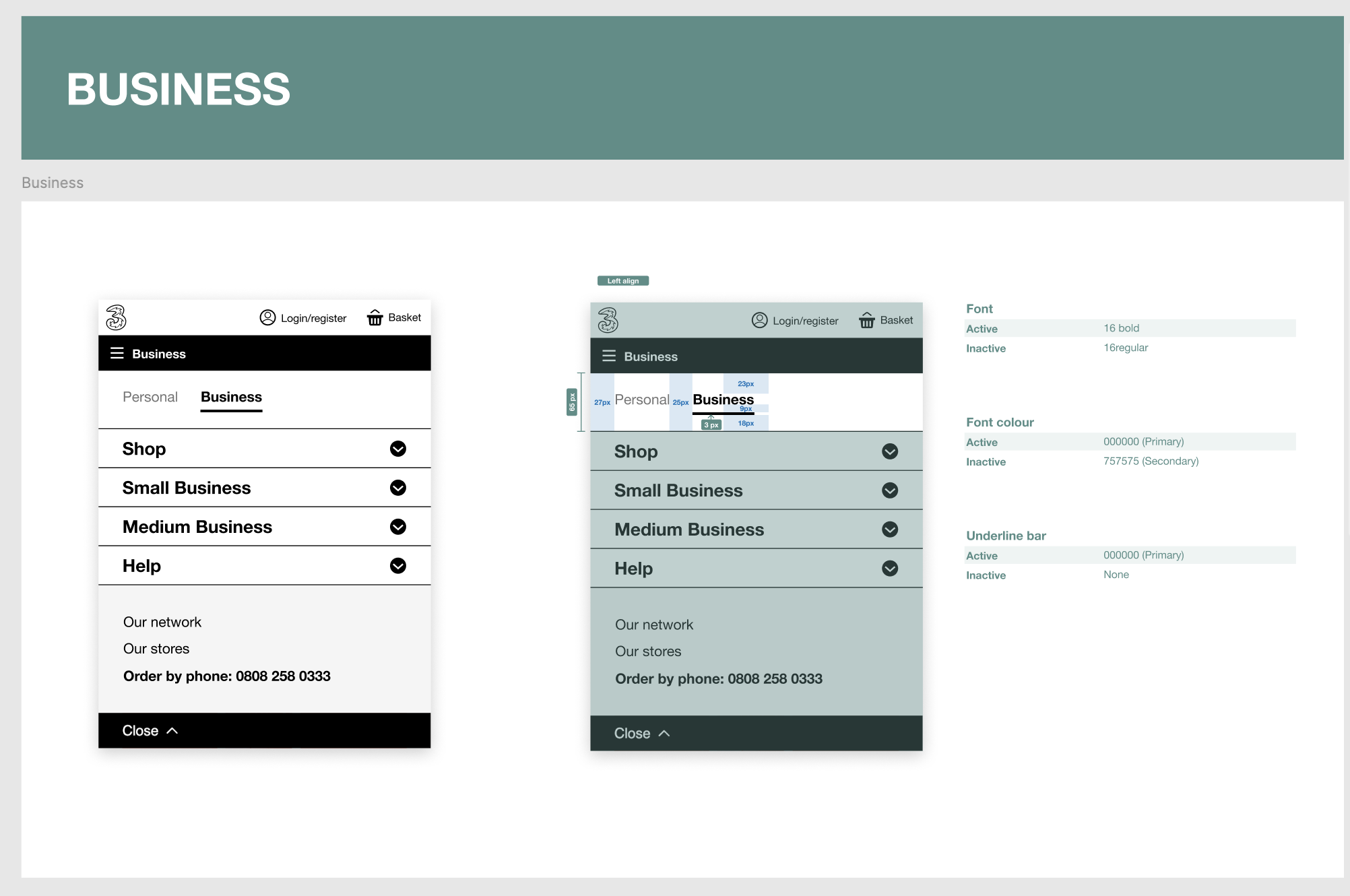The height and width of the screenshot is (896, 1350).
Task: Click the basket icon in right annotated mockup
Action: [x=867, y=320]
